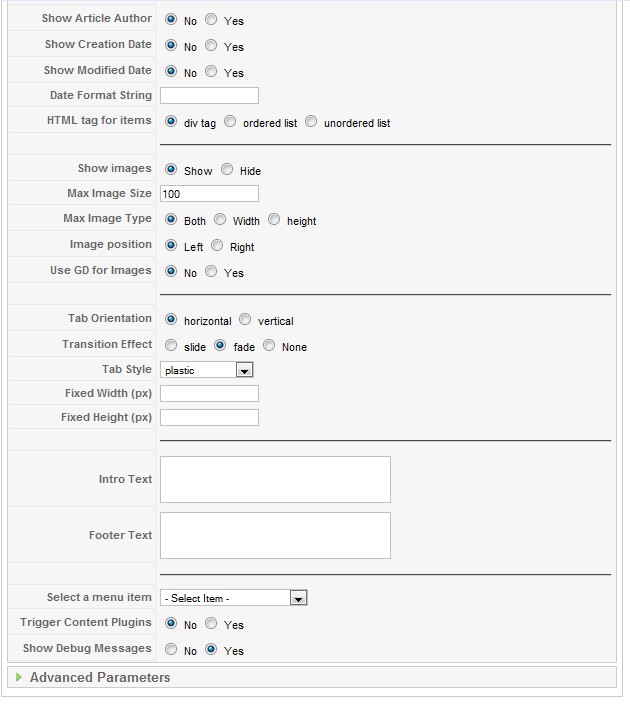The image size is (630, 712).
Task: Expand the Advanced Parameters section
Action: pos(100,677)
